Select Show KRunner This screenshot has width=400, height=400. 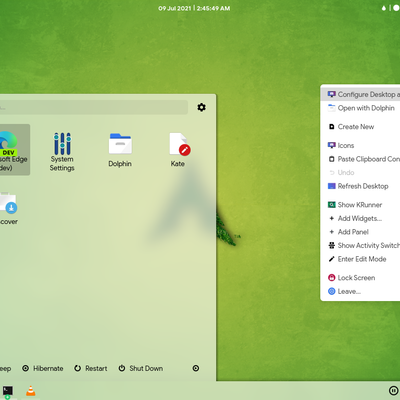pyautogui.click(x=360, y=205)
